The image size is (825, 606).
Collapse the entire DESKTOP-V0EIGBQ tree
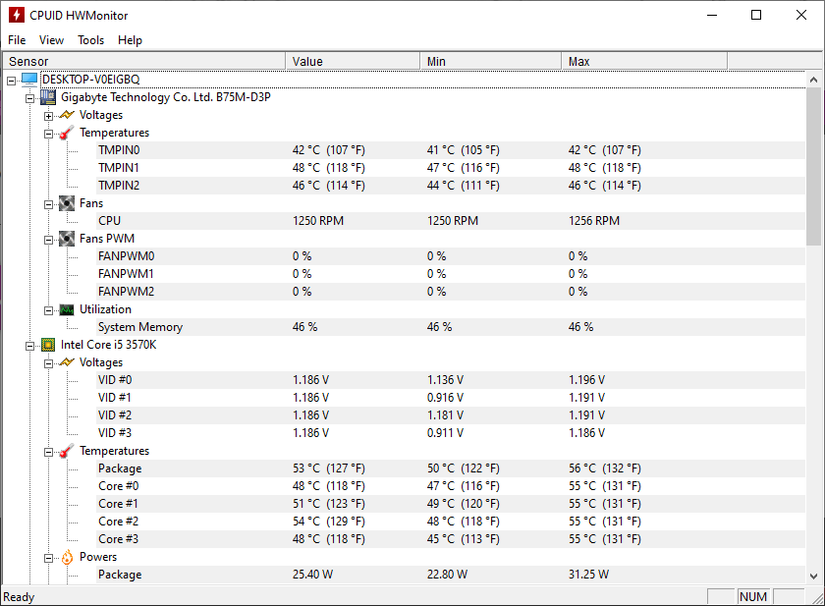coord(10,78)
